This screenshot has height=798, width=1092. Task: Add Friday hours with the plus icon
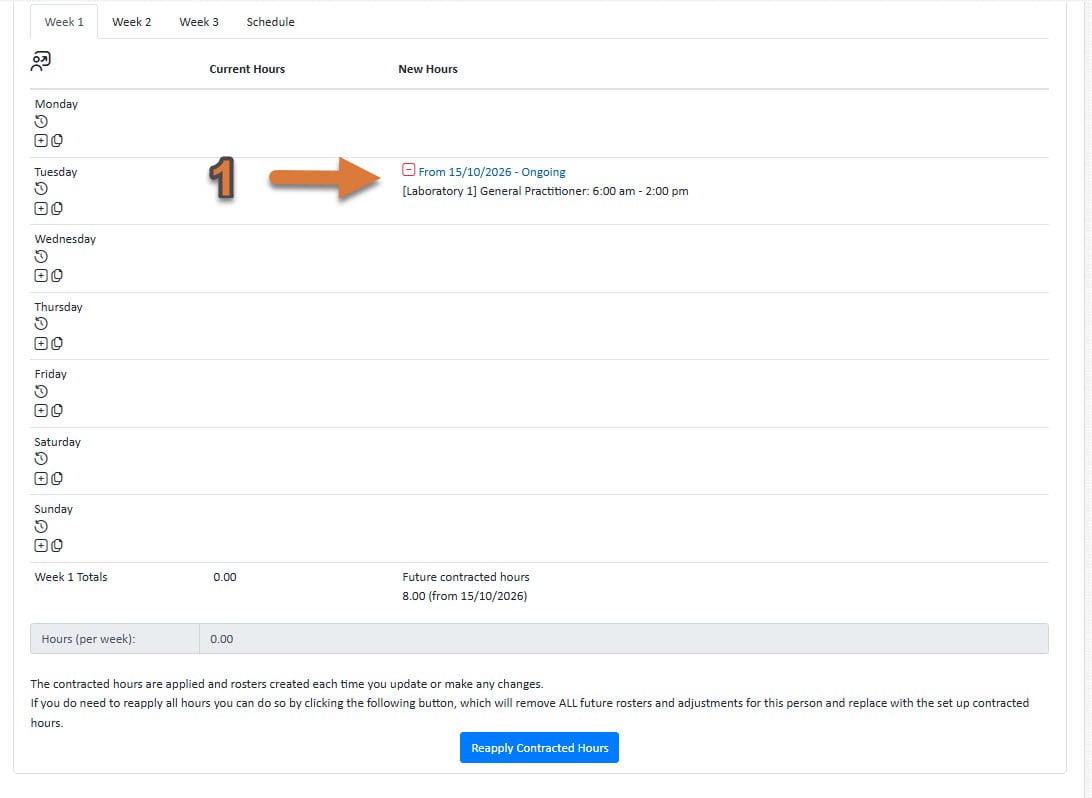41,411
